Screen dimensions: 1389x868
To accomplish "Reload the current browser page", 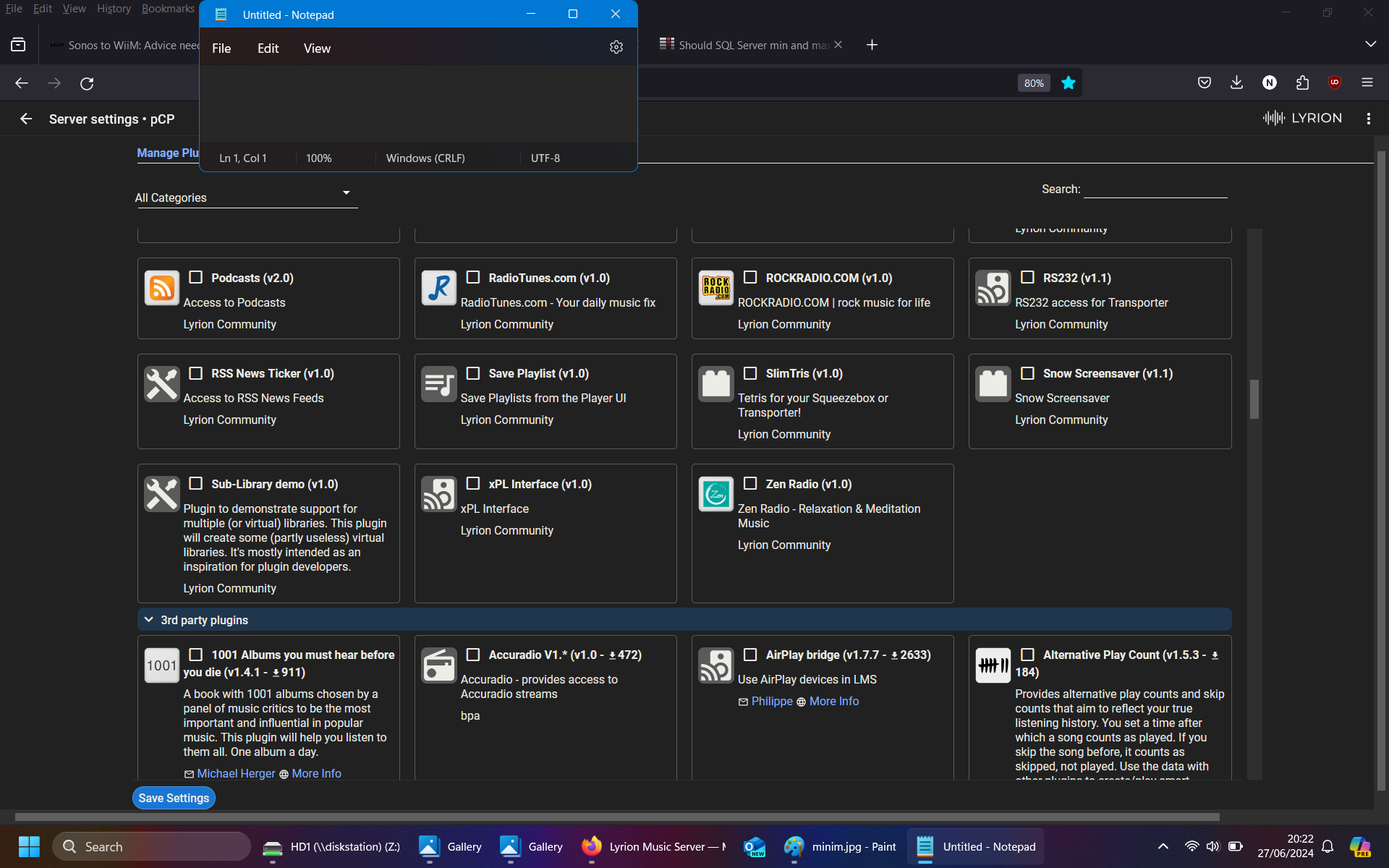I will coord(87,83).
